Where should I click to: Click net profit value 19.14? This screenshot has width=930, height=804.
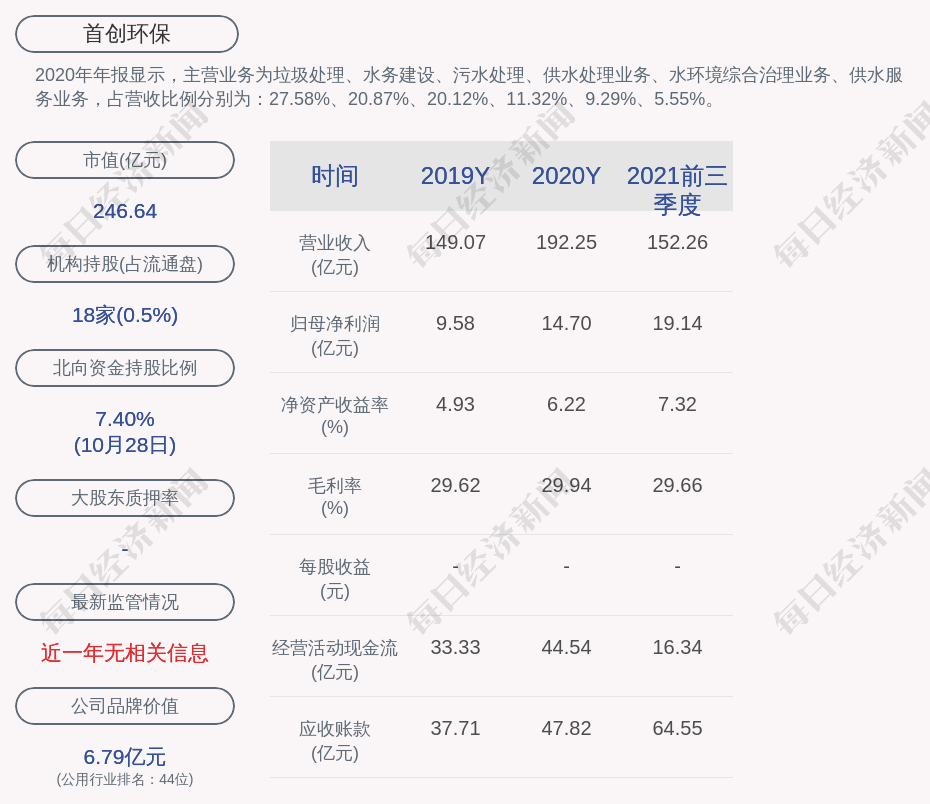click(x=677, y=323)
